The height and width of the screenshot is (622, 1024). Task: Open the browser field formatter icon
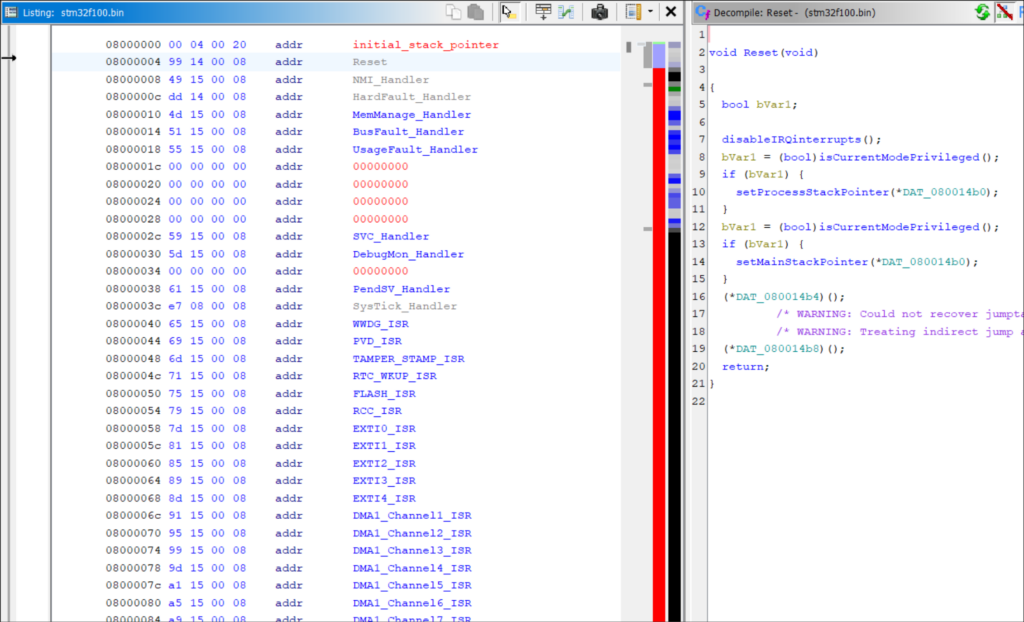[543, 12]
